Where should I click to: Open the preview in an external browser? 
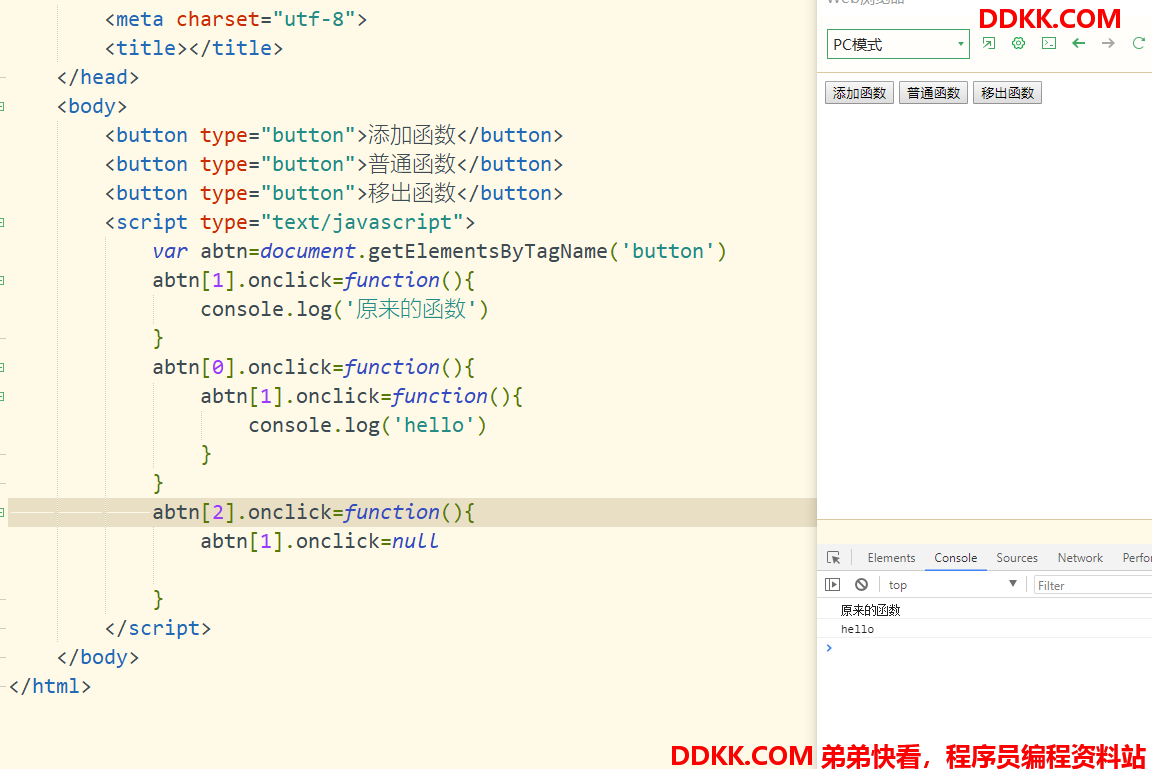pos(989,43)
